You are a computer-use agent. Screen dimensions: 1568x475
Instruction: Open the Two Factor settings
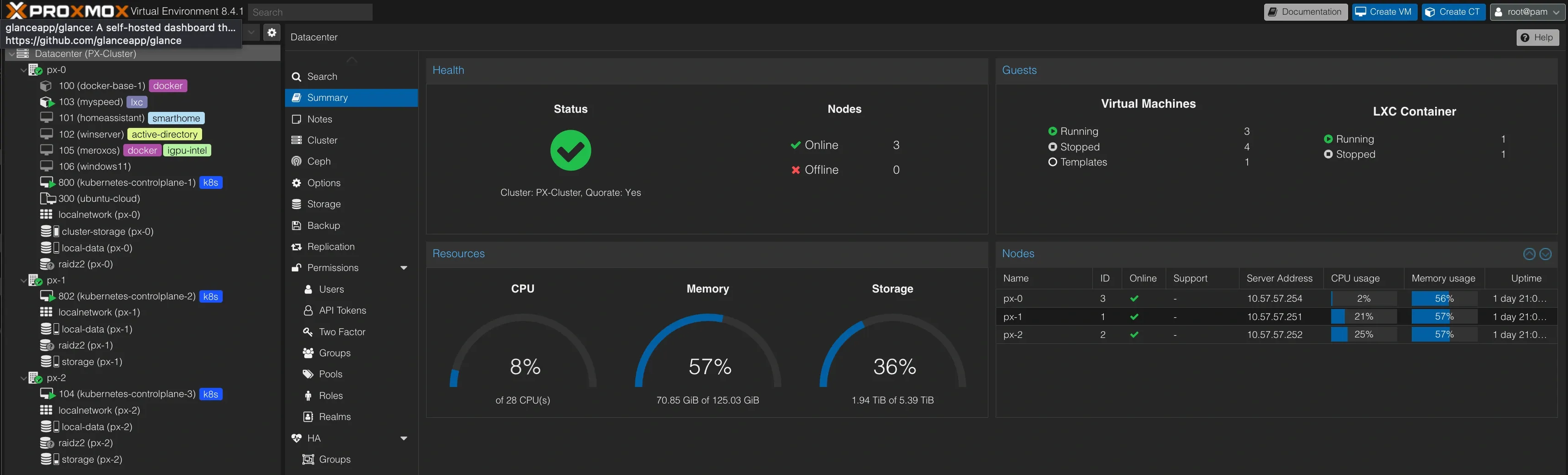(341, 332)
